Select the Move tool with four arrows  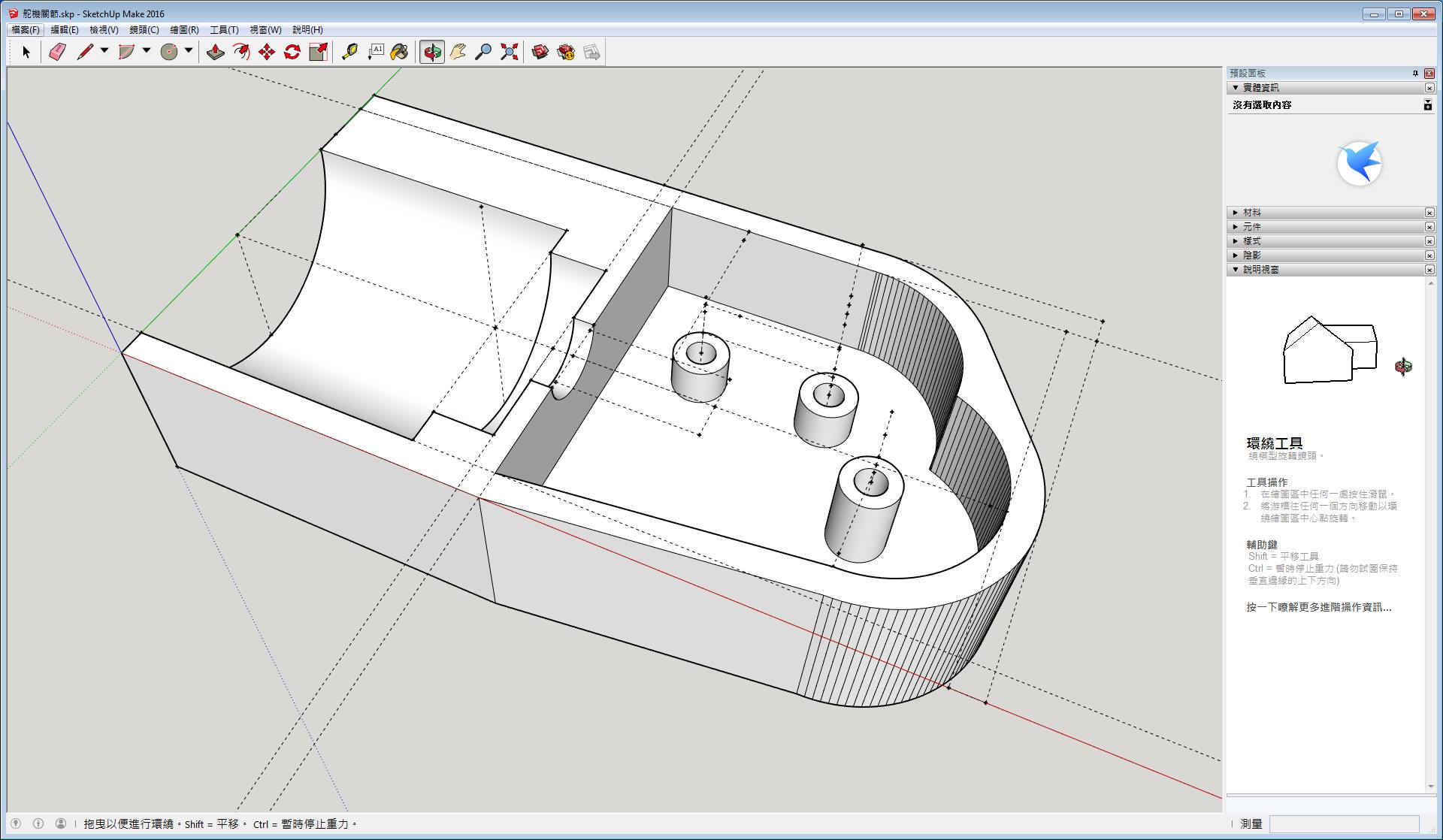click(x=267, y=52)
